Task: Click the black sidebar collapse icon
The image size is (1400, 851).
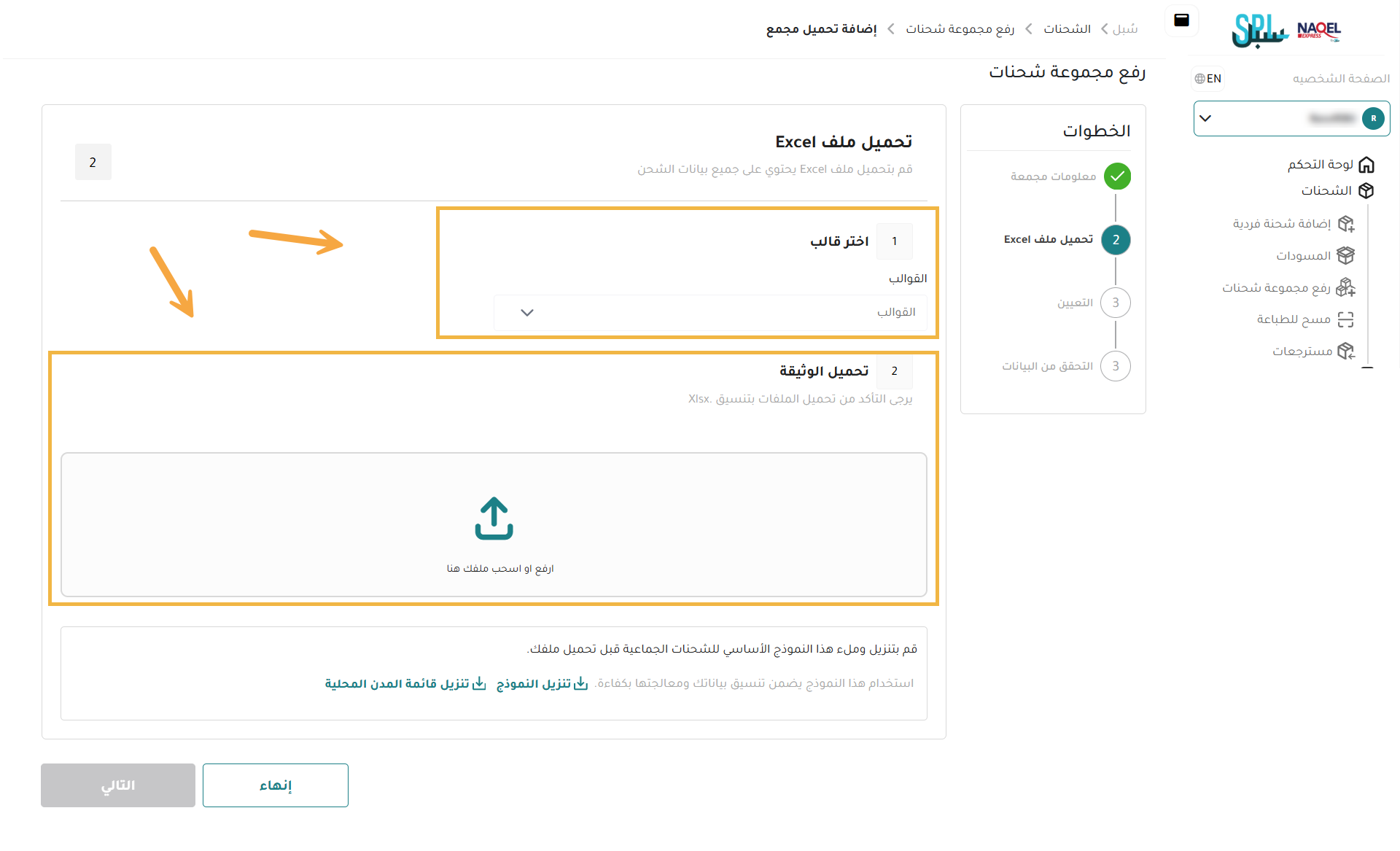Action: click(x=1182, y=20)
